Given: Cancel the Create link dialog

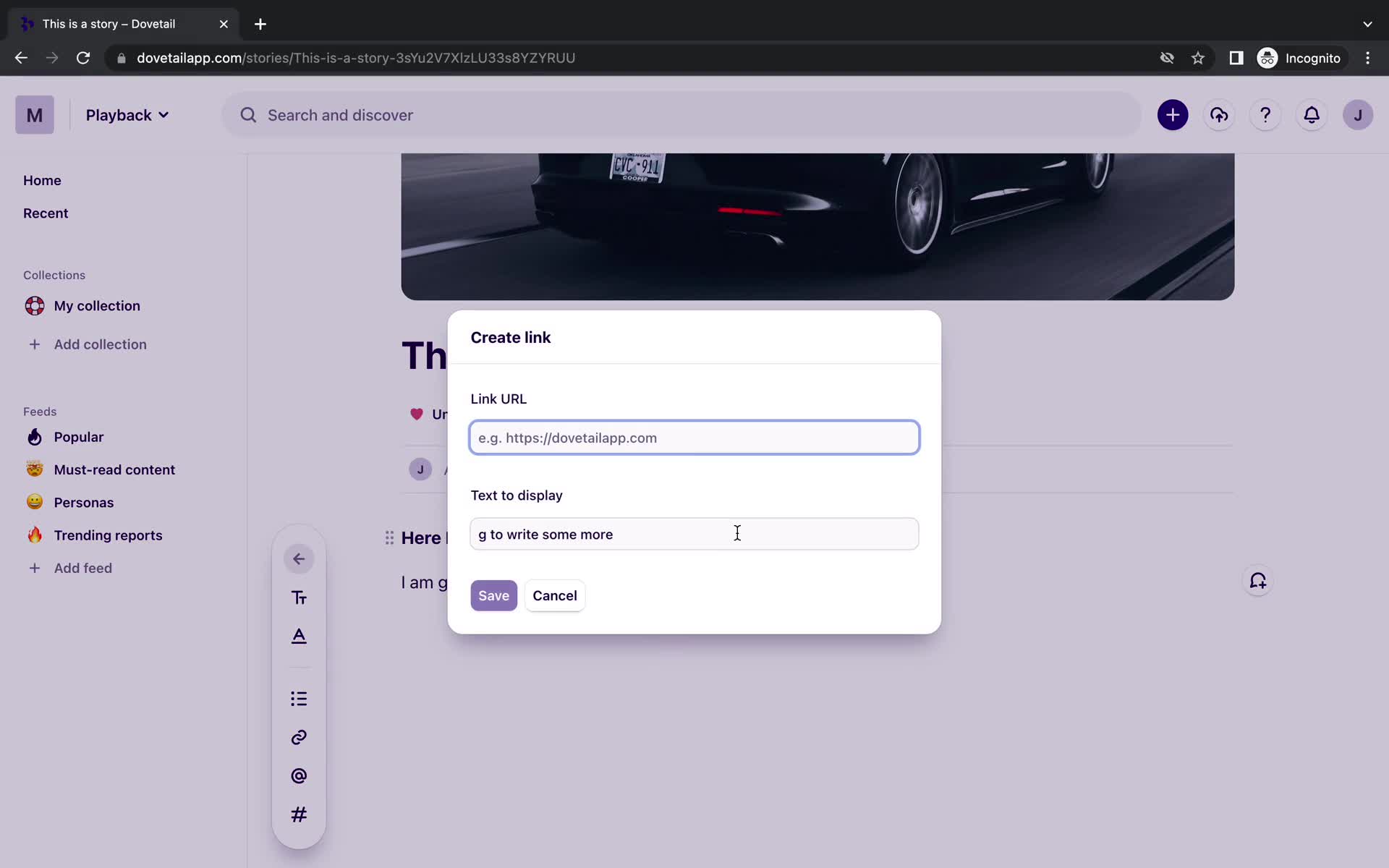Looking at the screenshot, I should (x=555, y=595).
